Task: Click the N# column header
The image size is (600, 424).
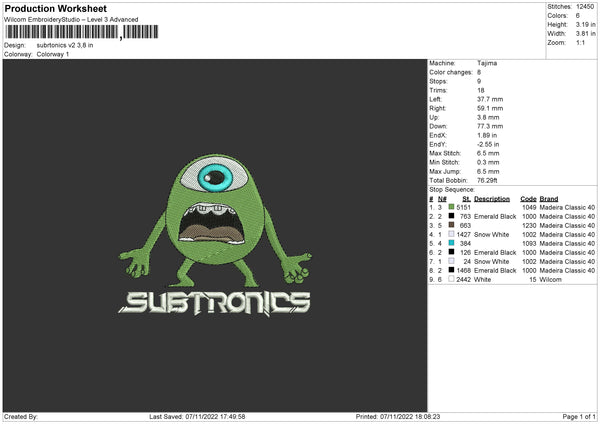Action: click(x=442, y=199)
